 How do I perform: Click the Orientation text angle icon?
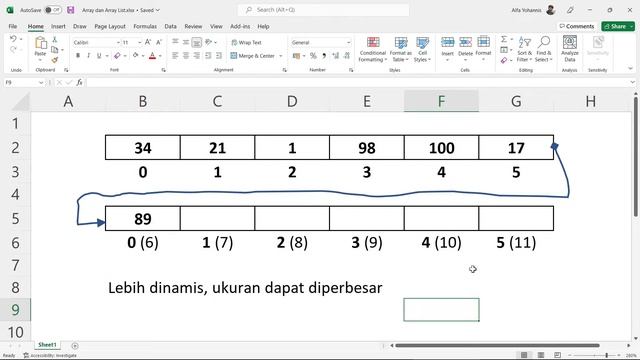[209, 42]
